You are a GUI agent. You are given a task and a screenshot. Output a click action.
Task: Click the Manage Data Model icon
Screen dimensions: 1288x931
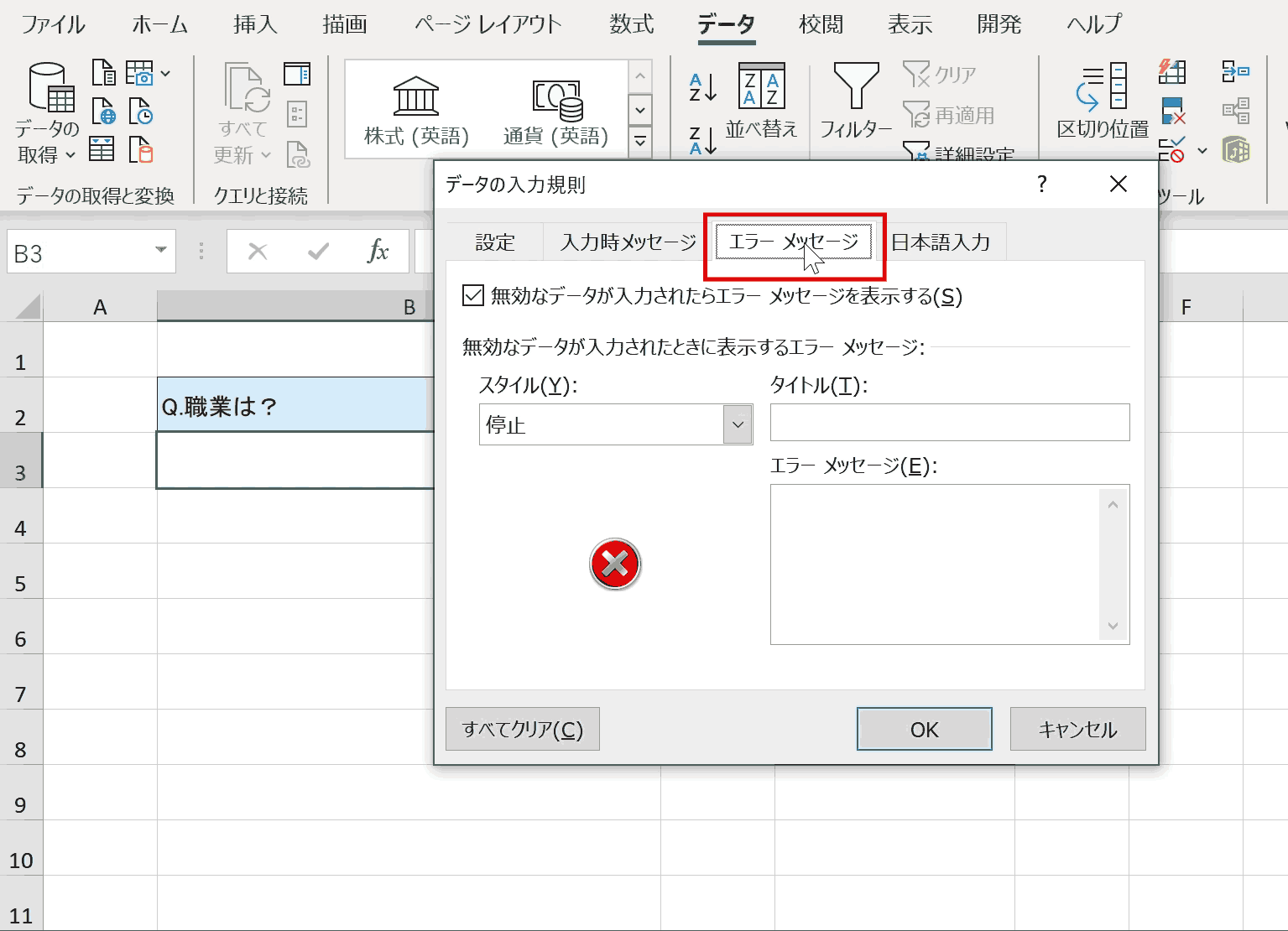(x=1236, y=150)
